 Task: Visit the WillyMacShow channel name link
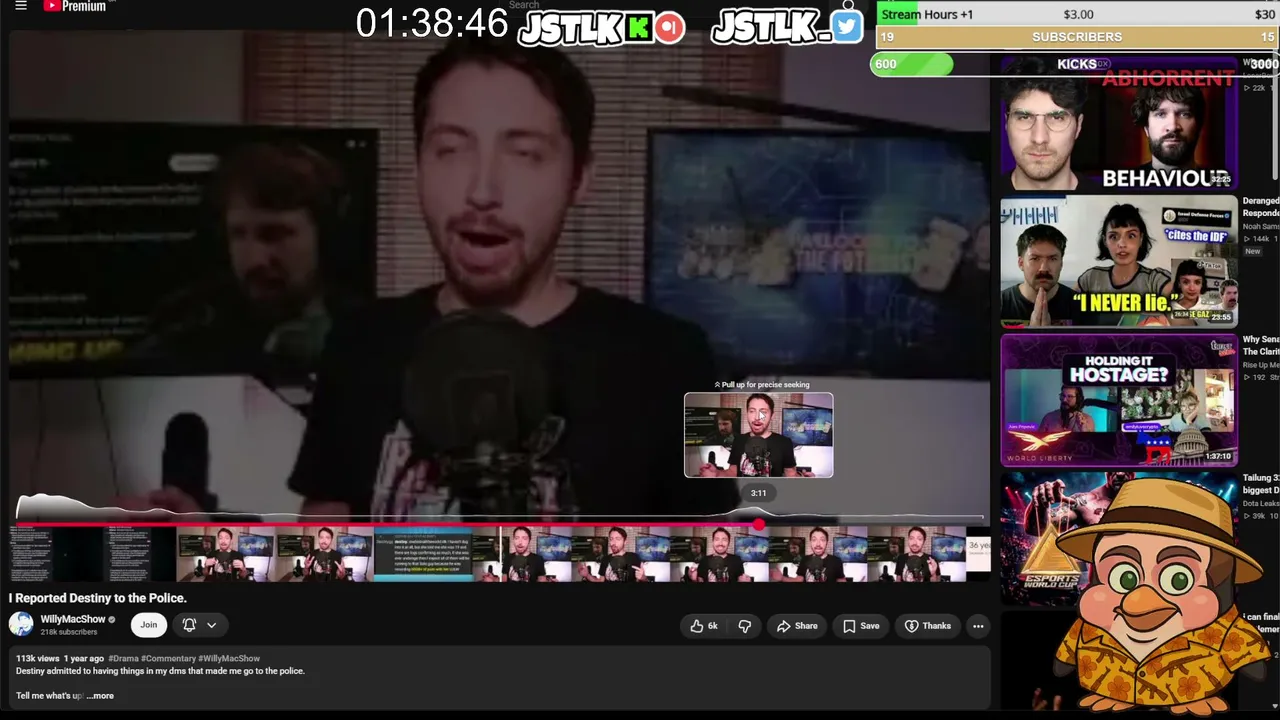[73, 620]
